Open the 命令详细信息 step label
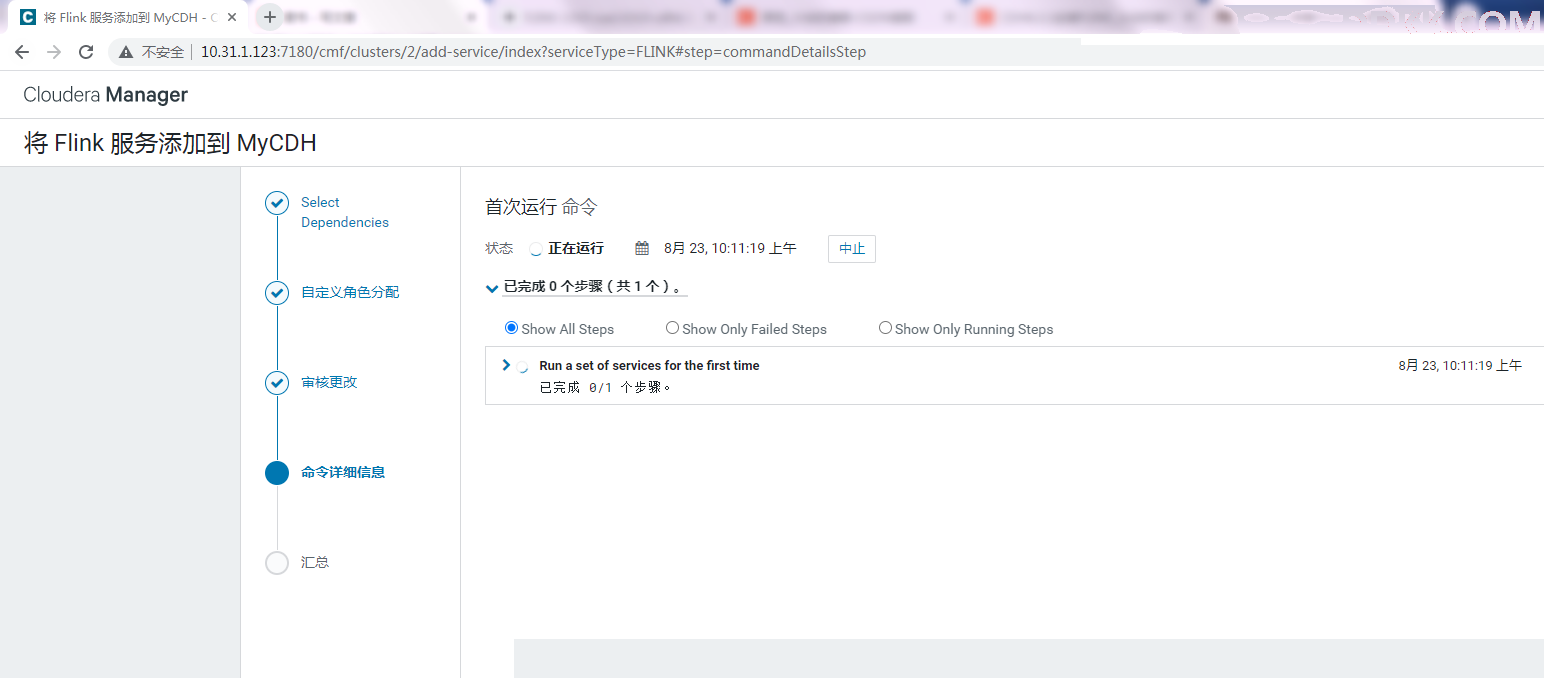This screenshot has height=678, width=1544. pyautogui.click(x=343, y=473)
